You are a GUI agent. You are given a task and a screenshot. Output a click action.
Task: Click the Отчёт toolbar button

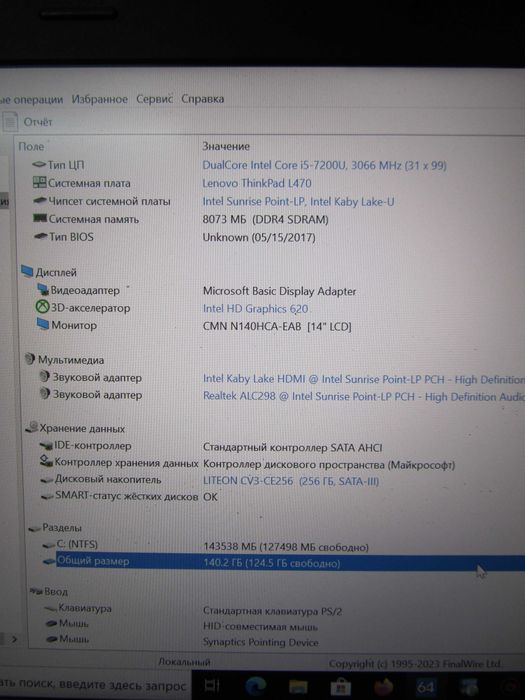(28, 122)
